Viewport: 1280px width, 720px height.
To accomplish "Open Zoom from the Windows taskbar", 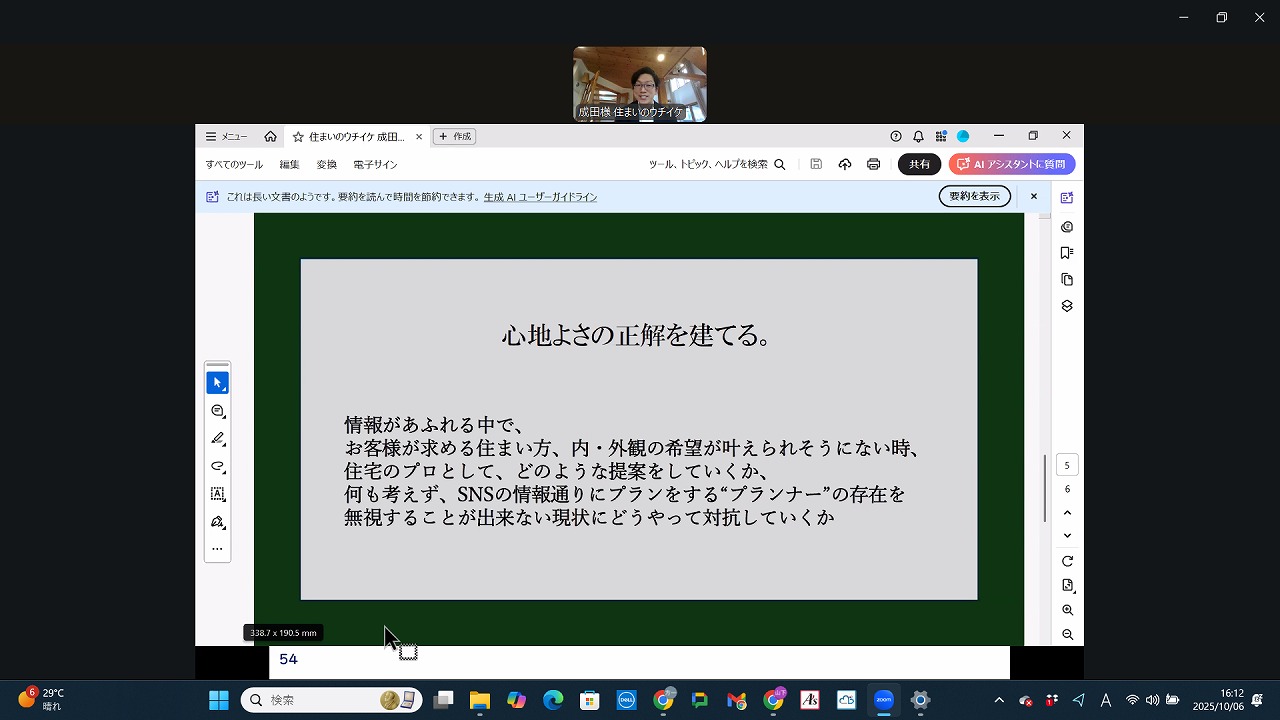I will 883,700.
